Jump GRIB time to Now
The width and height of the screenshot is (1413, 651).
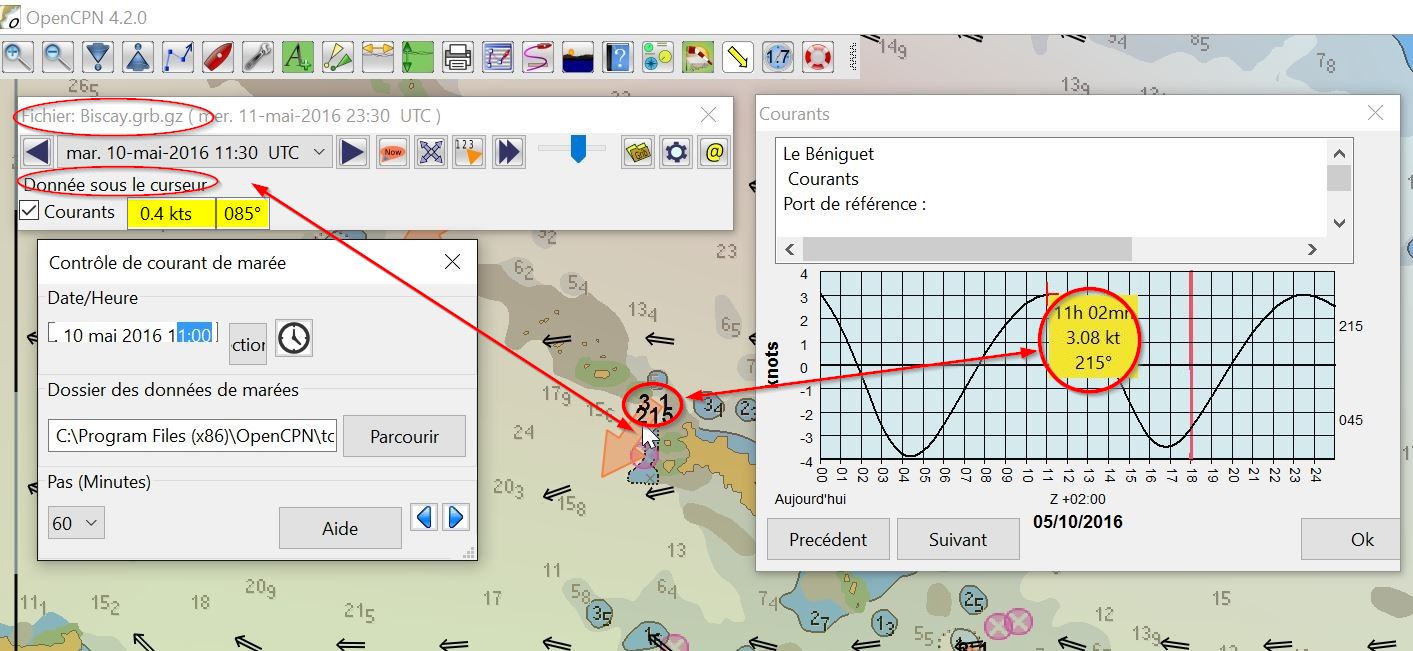[x=393, y=152]
